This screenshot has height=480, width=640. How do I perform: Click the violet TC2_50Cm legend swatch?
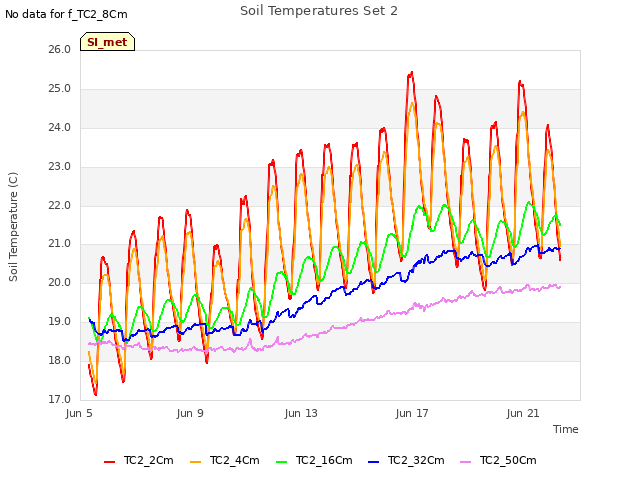(465, 462)
